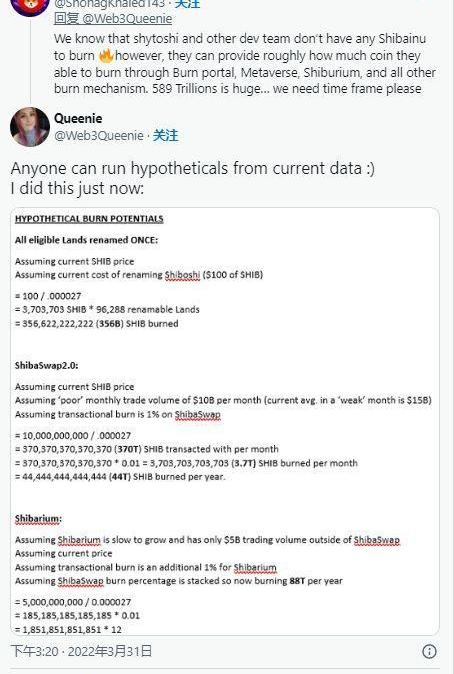Open the Queenie display name
The width and height of the screenshot is (454, 674).
78,119
